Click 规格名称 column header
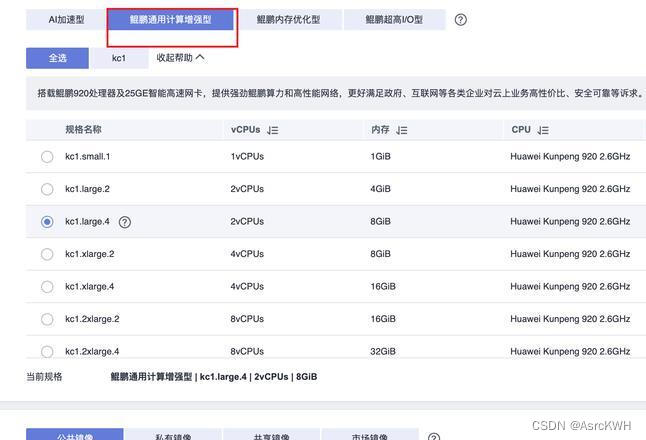 pos(83,130)
